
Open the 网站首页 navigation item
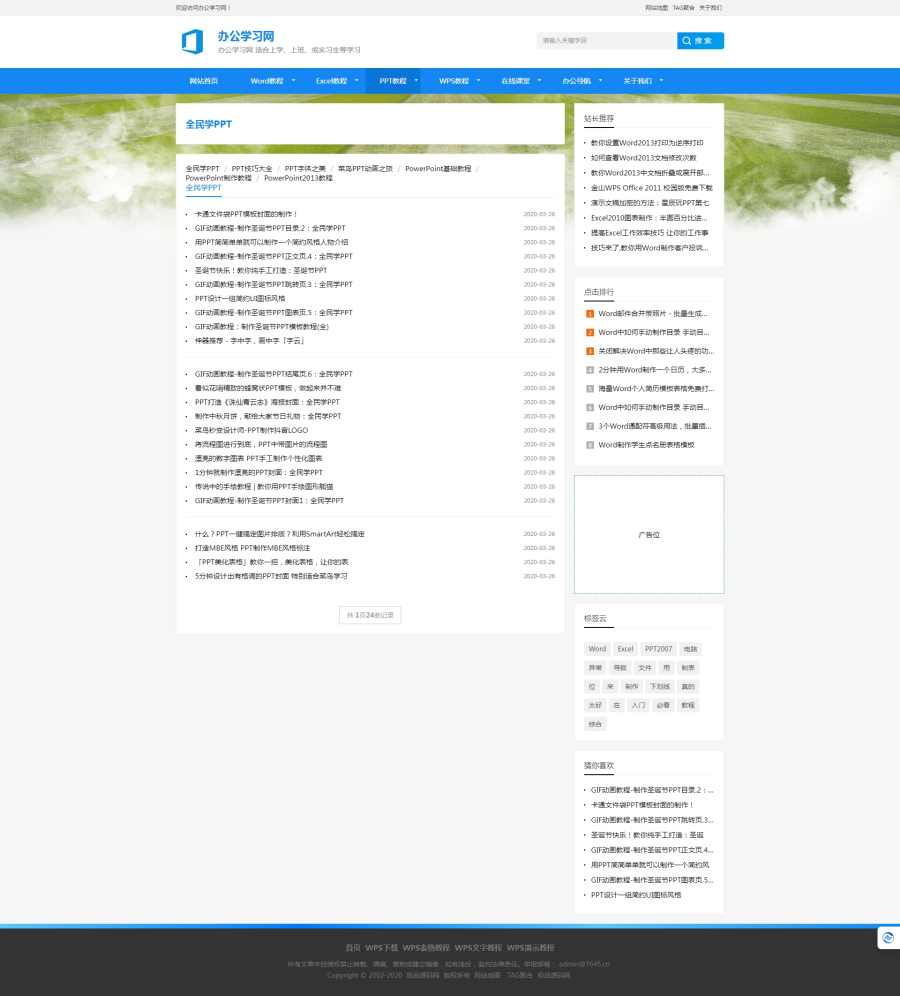pyautogui.click(x=204, y=81)
